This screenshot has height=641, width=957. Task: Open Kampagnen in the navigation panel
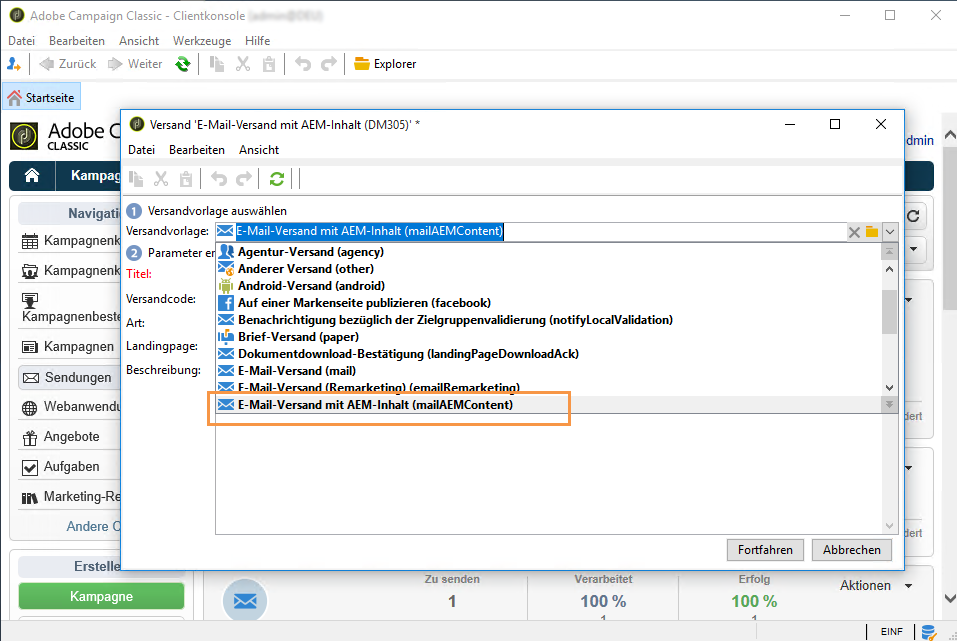point(68,347)
